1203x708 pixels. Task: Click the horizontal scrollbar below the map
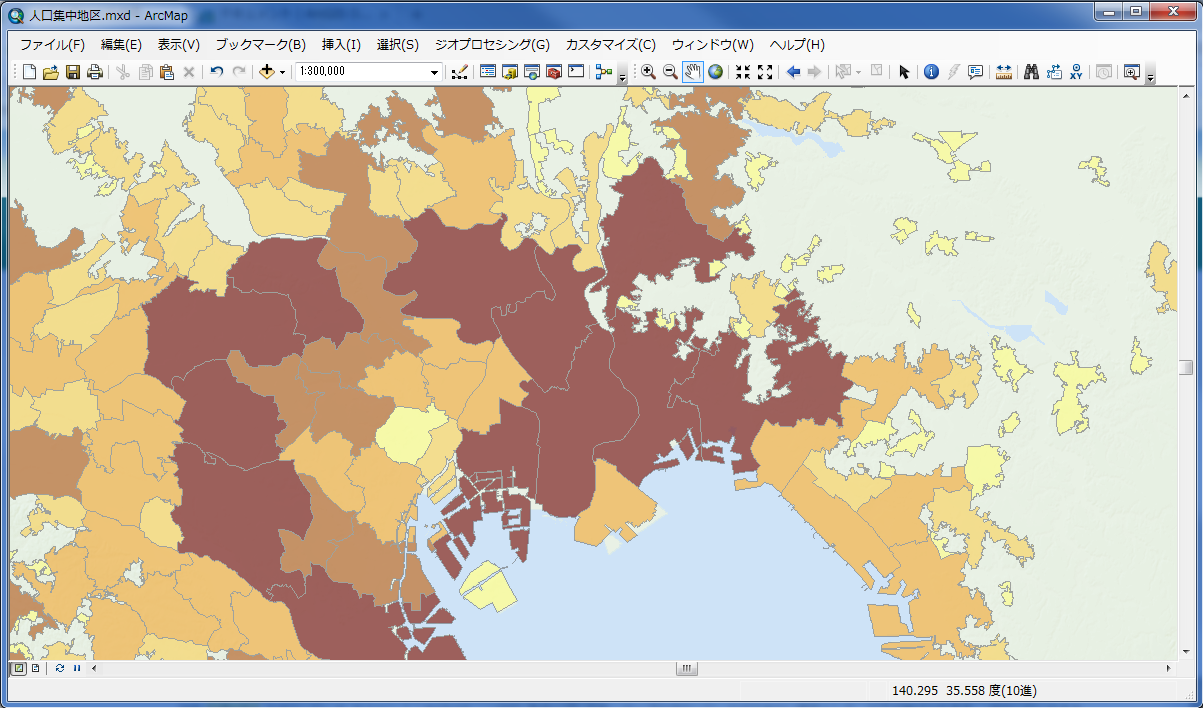point(686,668)
